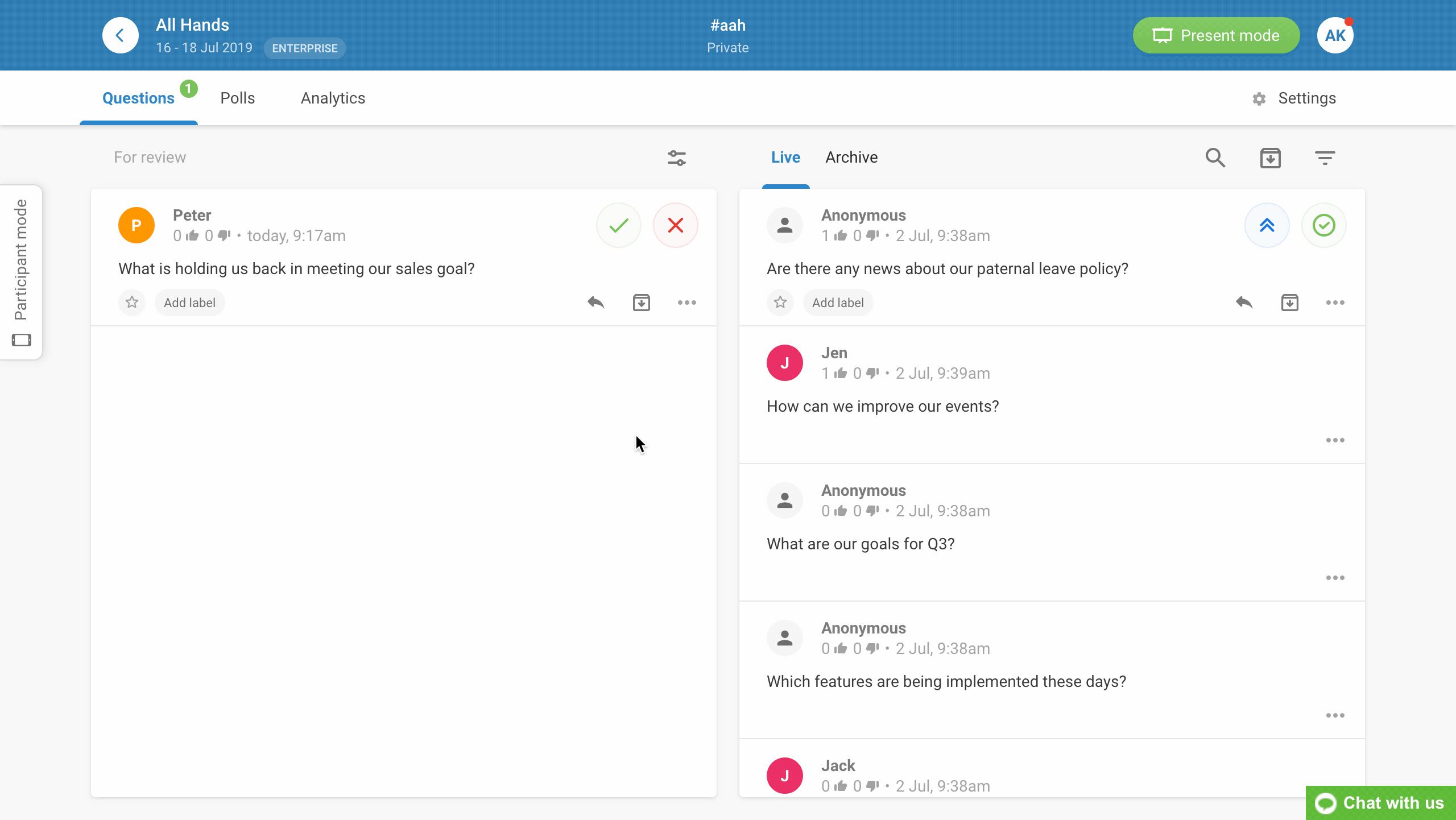
Task: Mark paternal leave question as answered
Action: click(x=1323, y=225)
